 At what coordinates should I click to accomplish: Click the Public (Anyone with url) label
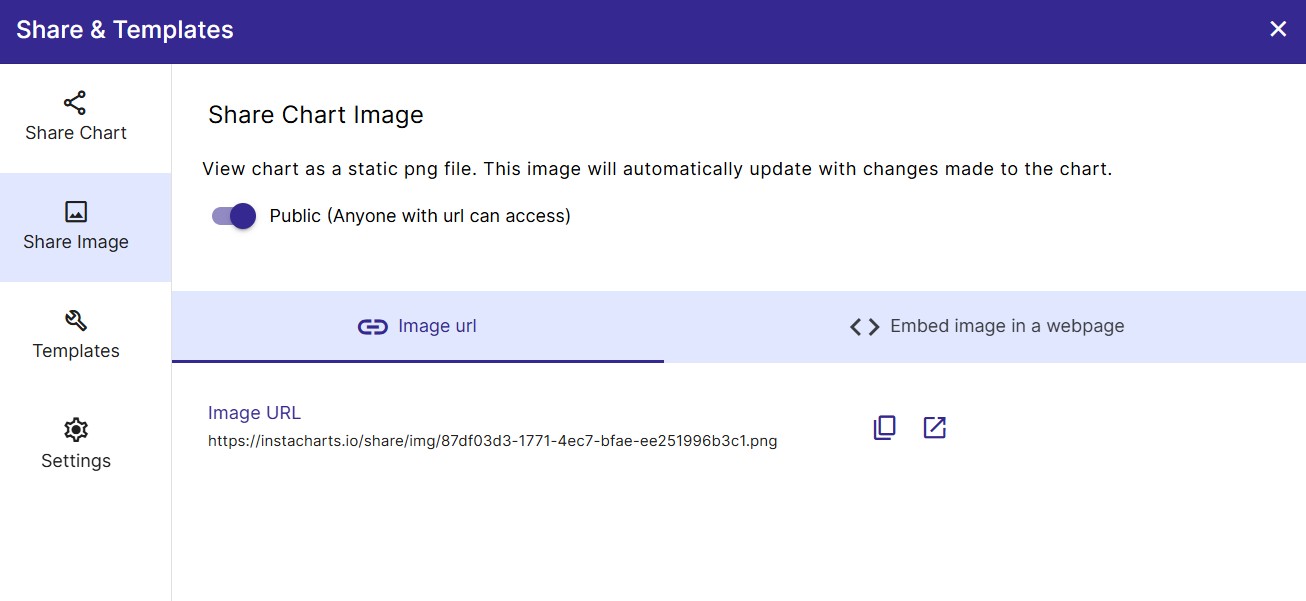pos(420,216)
